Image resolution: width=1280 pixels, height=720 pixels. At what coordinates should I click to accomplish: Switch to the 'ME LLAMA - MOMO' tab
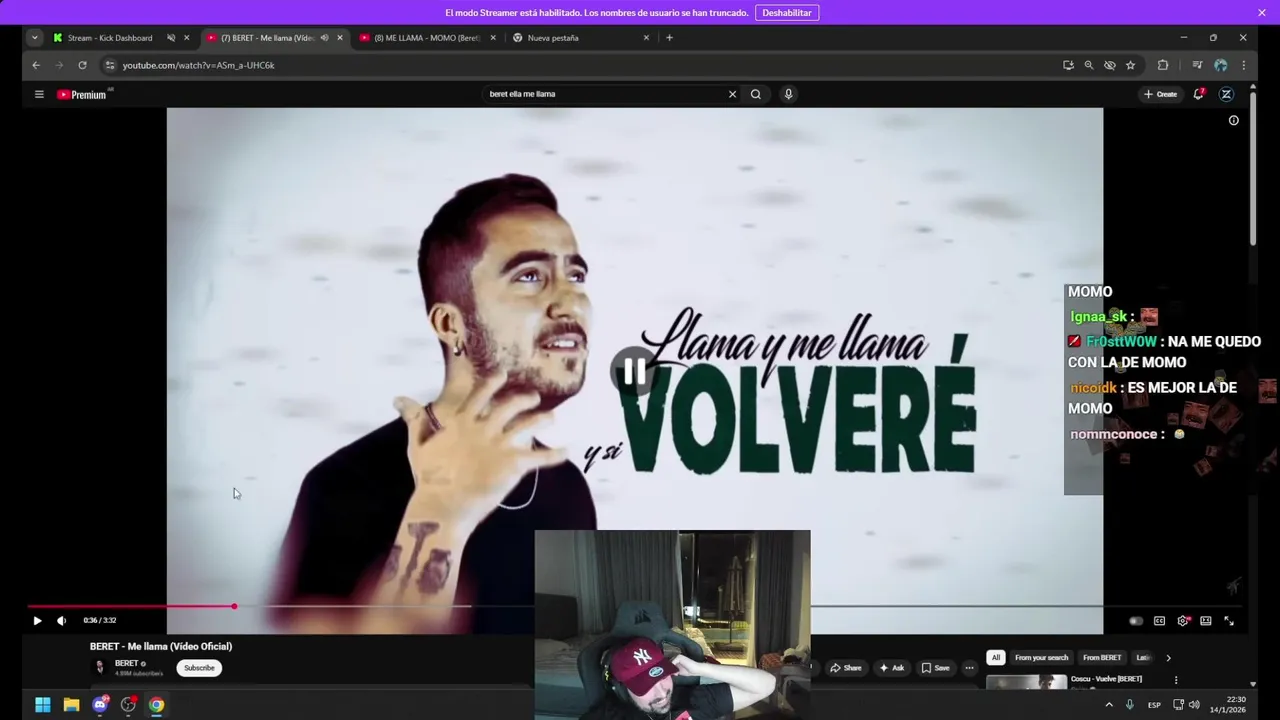(427, 38)
